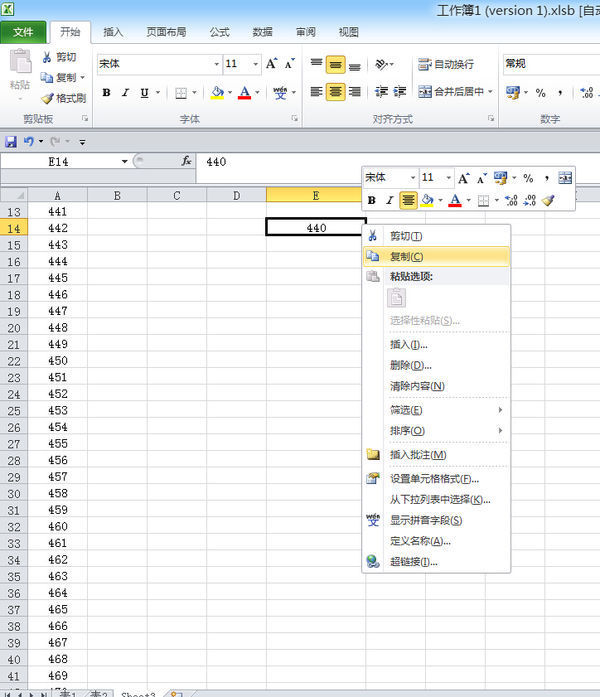
Task: Click the phonetic guide (wén) icon in ribbon
Action: coord(279,93)
